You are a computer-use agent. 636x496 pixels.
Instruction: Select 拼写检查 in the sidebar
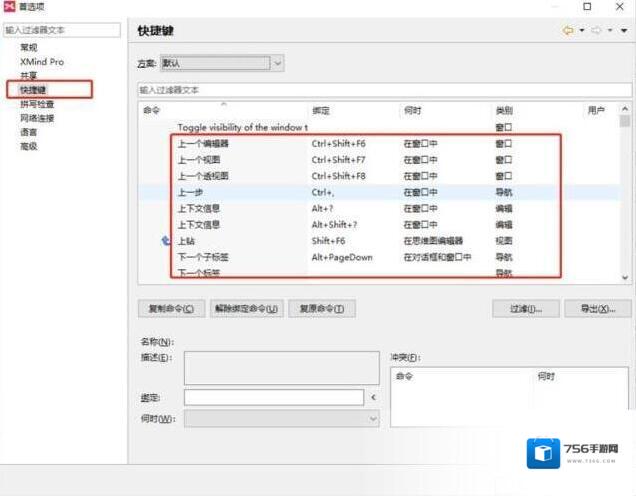37,104
